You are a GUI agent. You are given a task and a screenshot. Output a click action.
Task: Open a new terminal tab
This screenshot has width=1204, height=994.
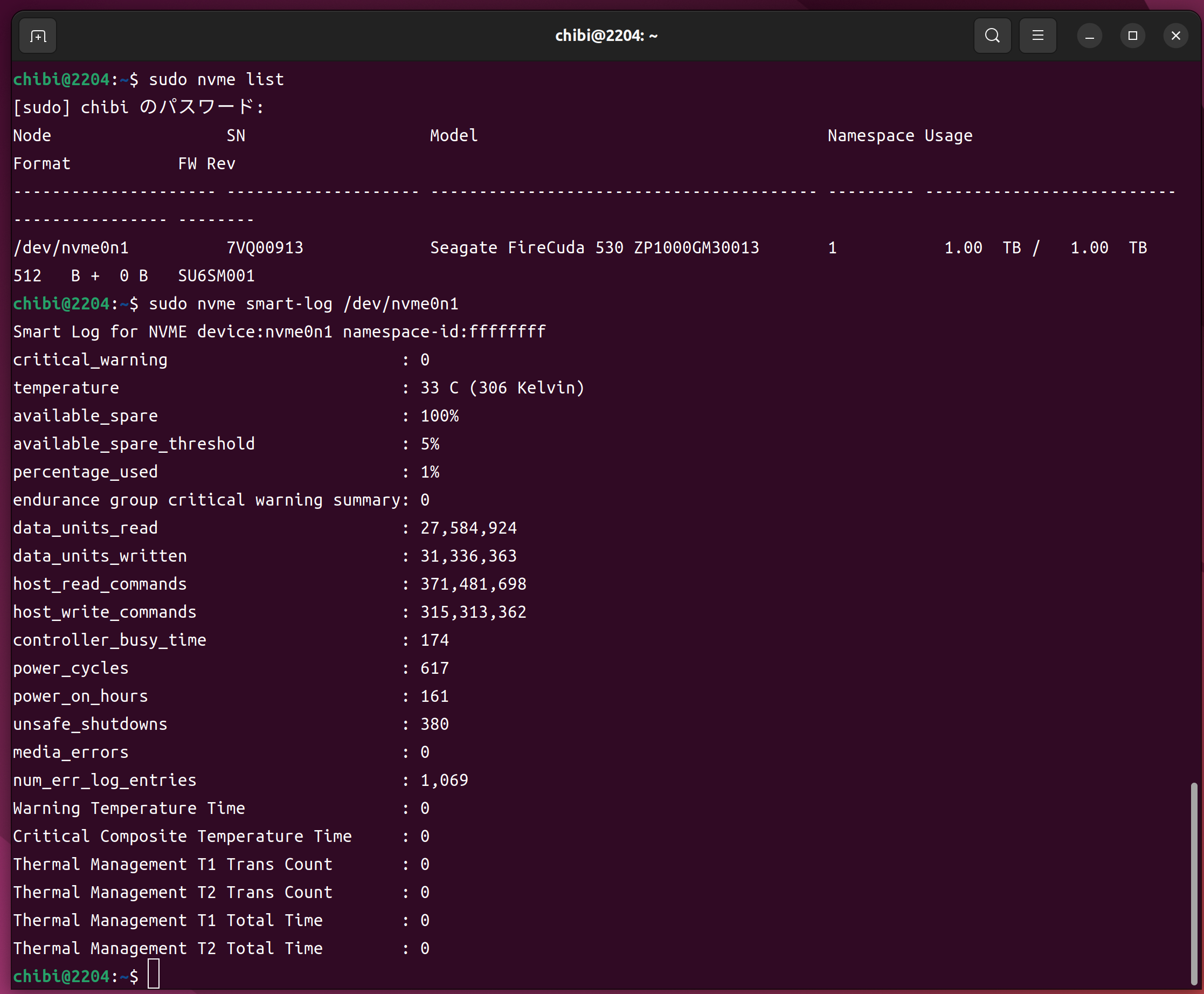[38, 36]
